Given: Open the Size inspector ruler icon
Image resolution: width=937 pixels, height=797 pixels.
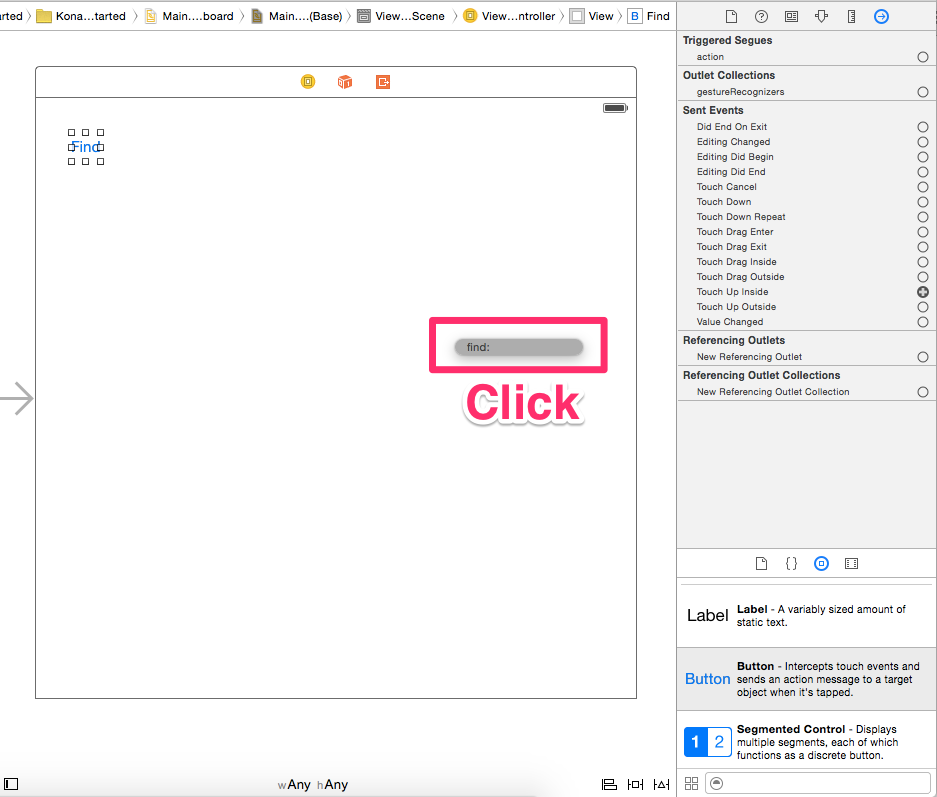Looking at the screenshot, I should (851, 16).
